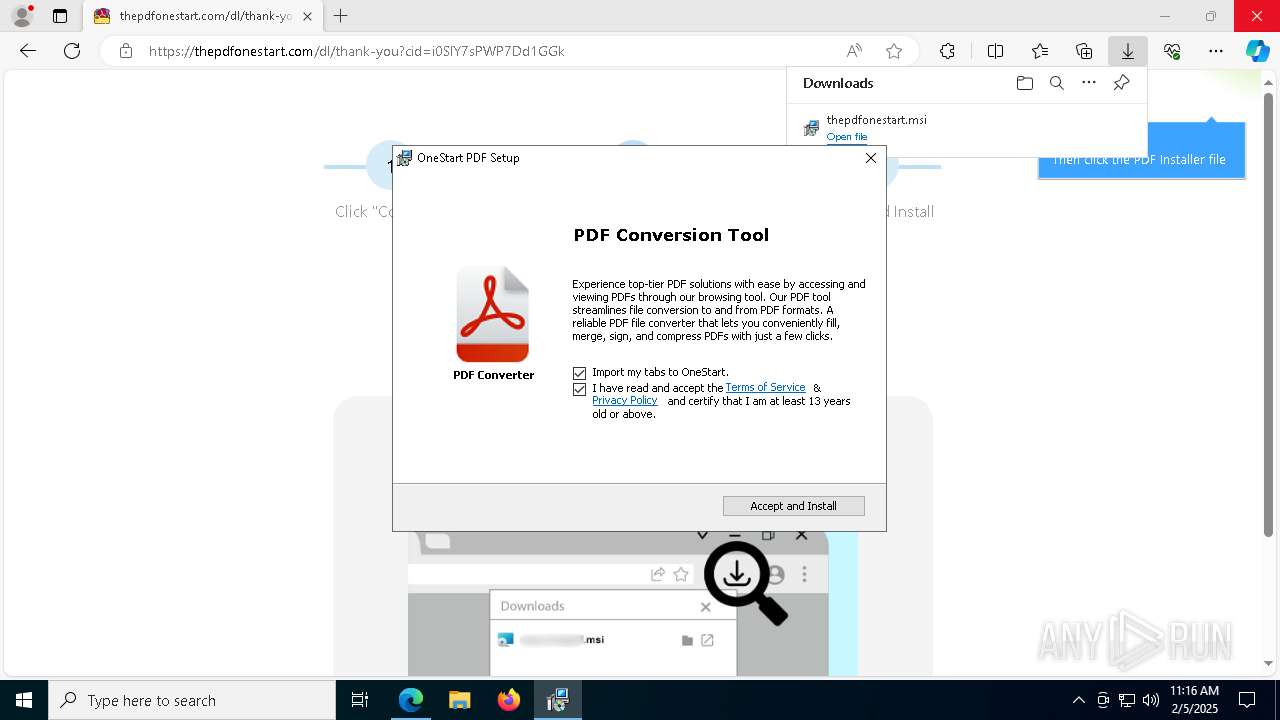
Task: Open the Favorites list
Action: click(x=1040, y=51)
